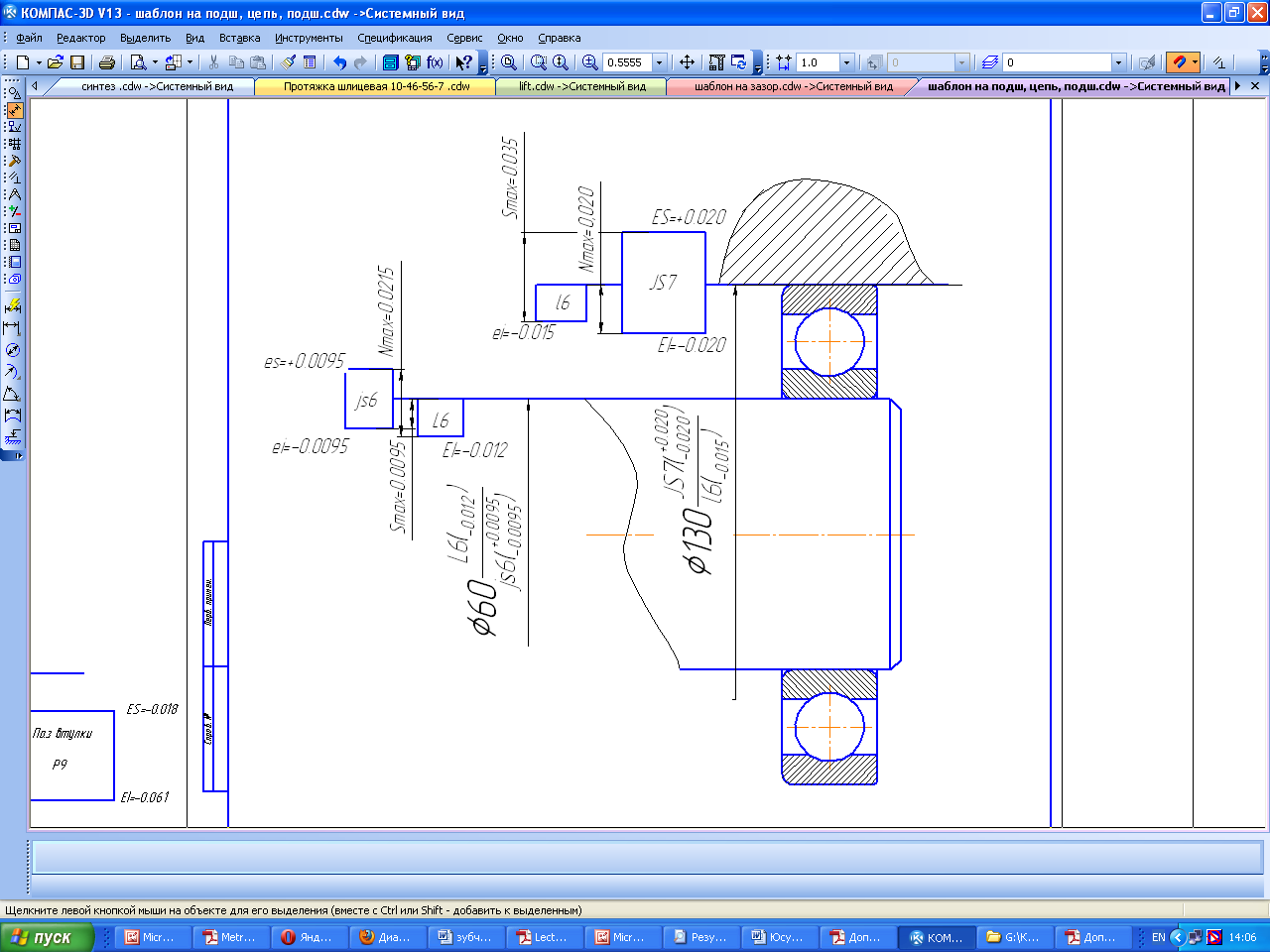Viewport: 1270px width, 952px height.
Task: Click the Save document icon
Action: (x=77, y=62)
